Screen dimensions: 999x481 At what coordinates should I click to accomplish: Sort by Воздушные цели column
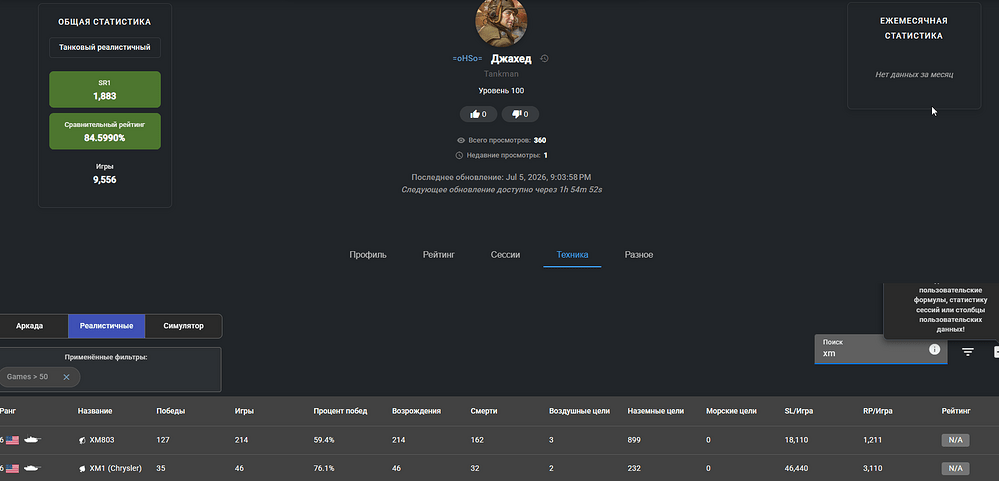(x=579, y=412)
